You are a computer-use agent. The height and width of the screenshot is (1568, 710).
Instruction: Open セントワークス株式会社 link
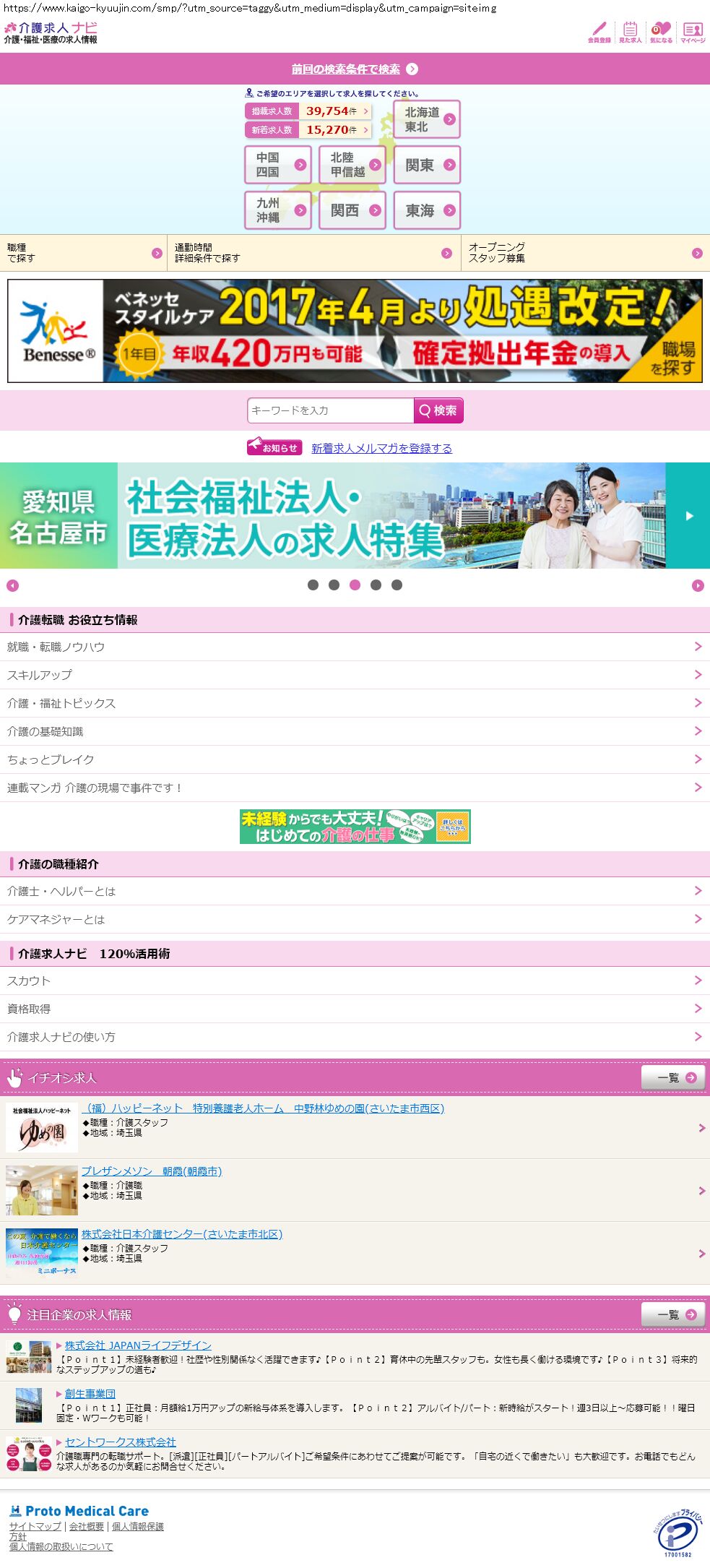(x=121, y=1442)
